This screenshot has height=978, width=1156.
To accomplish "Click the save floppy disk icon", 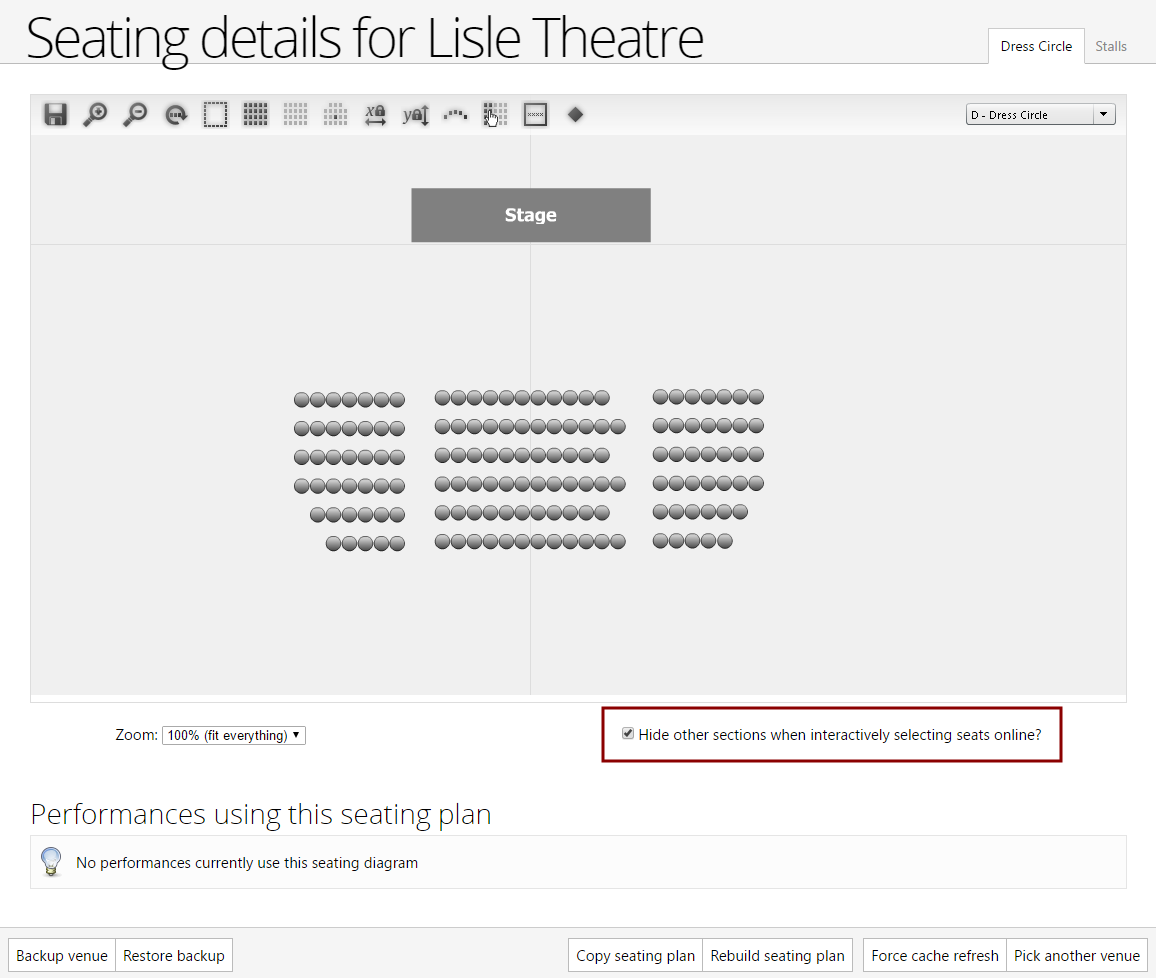I will pos(55,114).
